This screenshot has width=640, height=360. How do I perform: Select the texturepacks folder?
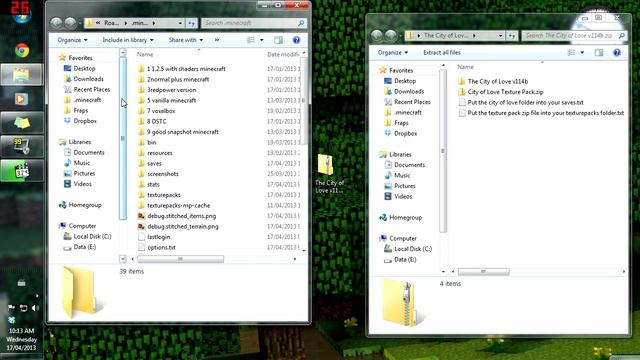(164, 195)
